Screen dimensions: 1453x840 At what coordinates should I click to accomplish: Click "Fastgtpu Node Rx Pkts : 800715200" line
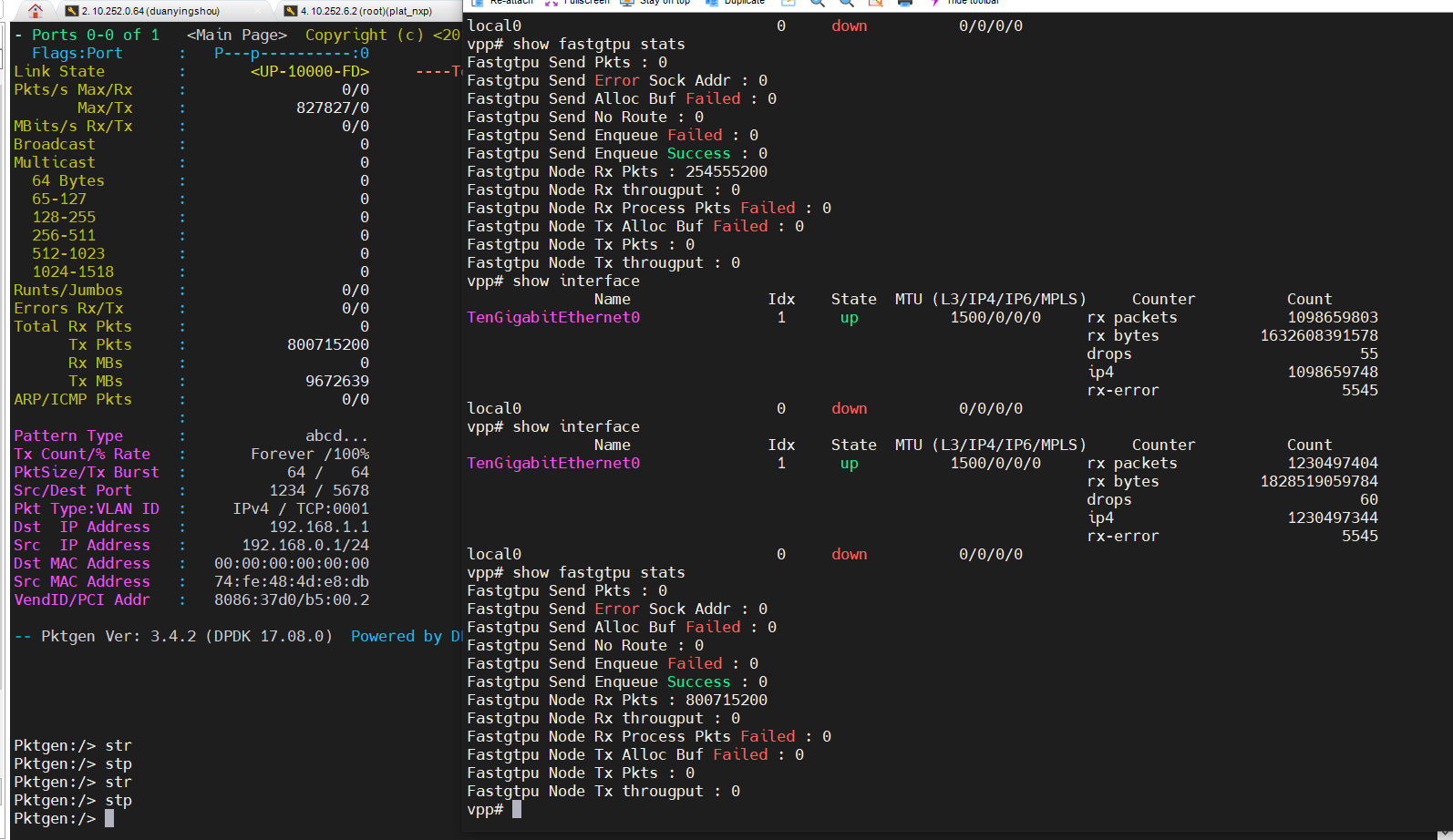click(x=617, y=700)
